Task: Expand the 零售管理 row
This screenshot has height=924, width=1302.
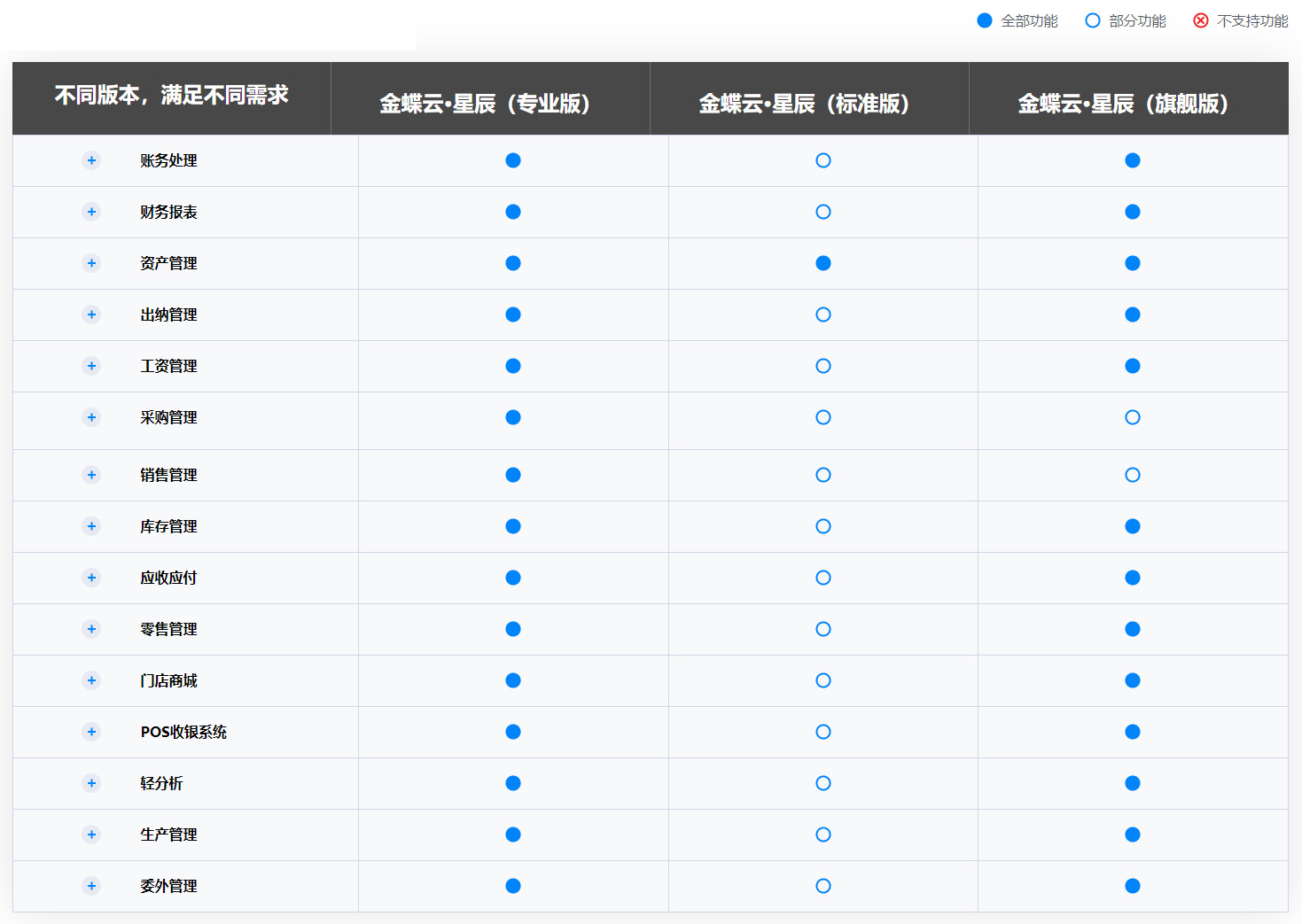Action: pos(91,629)
